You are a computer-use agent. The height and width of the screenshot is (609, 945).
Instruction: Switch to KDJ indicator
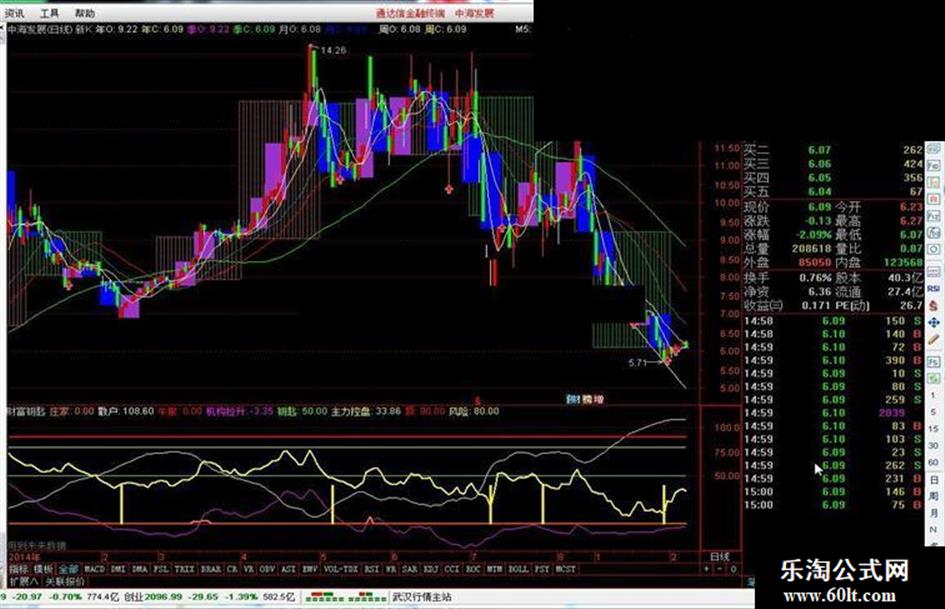click(431, 569)
